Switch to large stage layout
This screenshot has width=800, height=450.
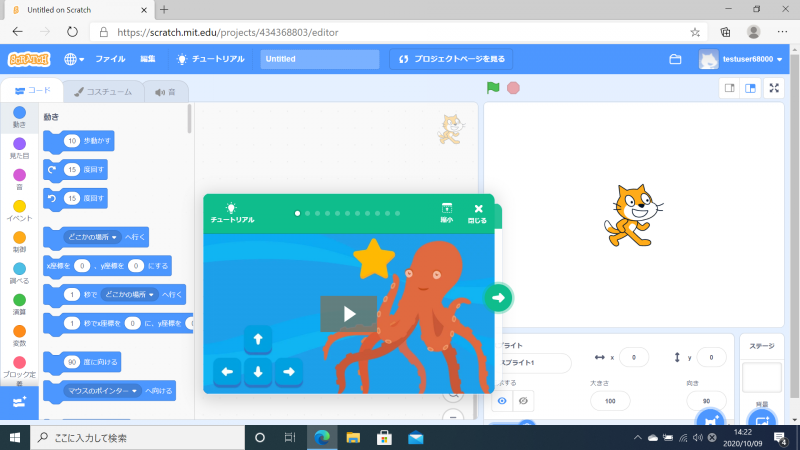[751, 88]
